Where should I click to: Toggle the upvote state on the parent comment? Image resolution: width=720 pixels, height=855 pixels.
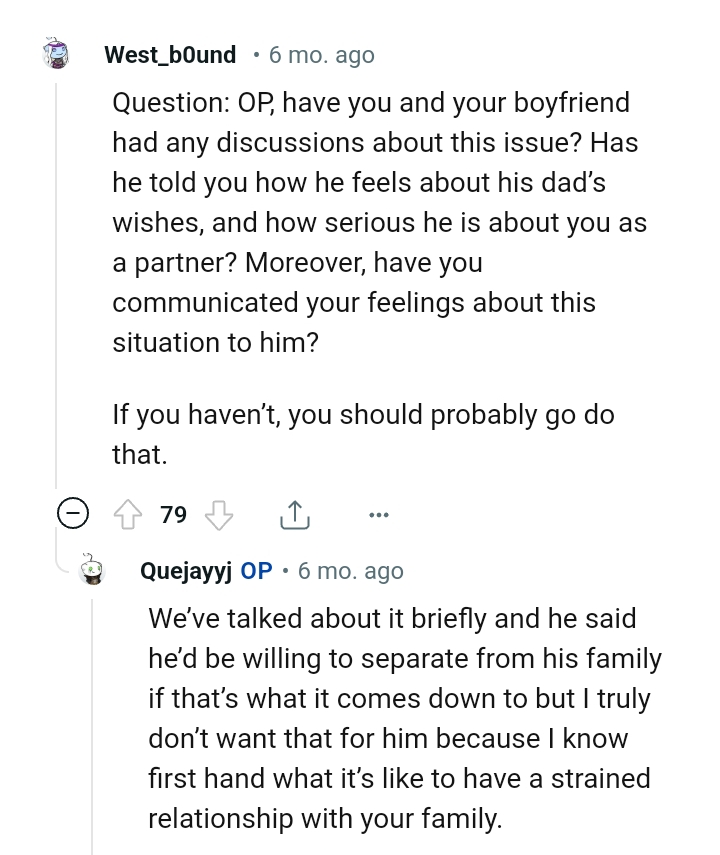(126, 514)
